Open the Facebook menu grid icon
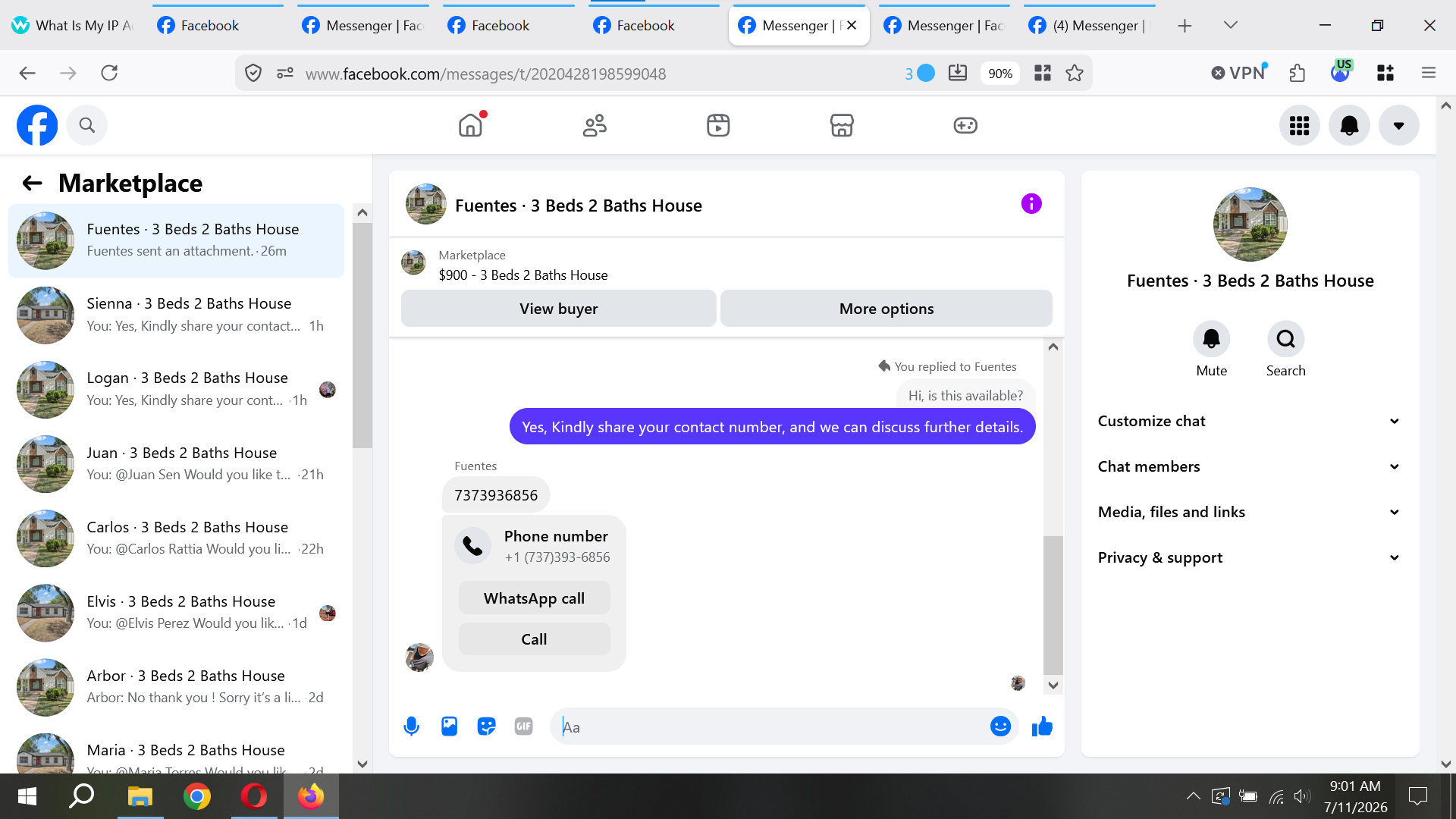 tap(1300, 125)
